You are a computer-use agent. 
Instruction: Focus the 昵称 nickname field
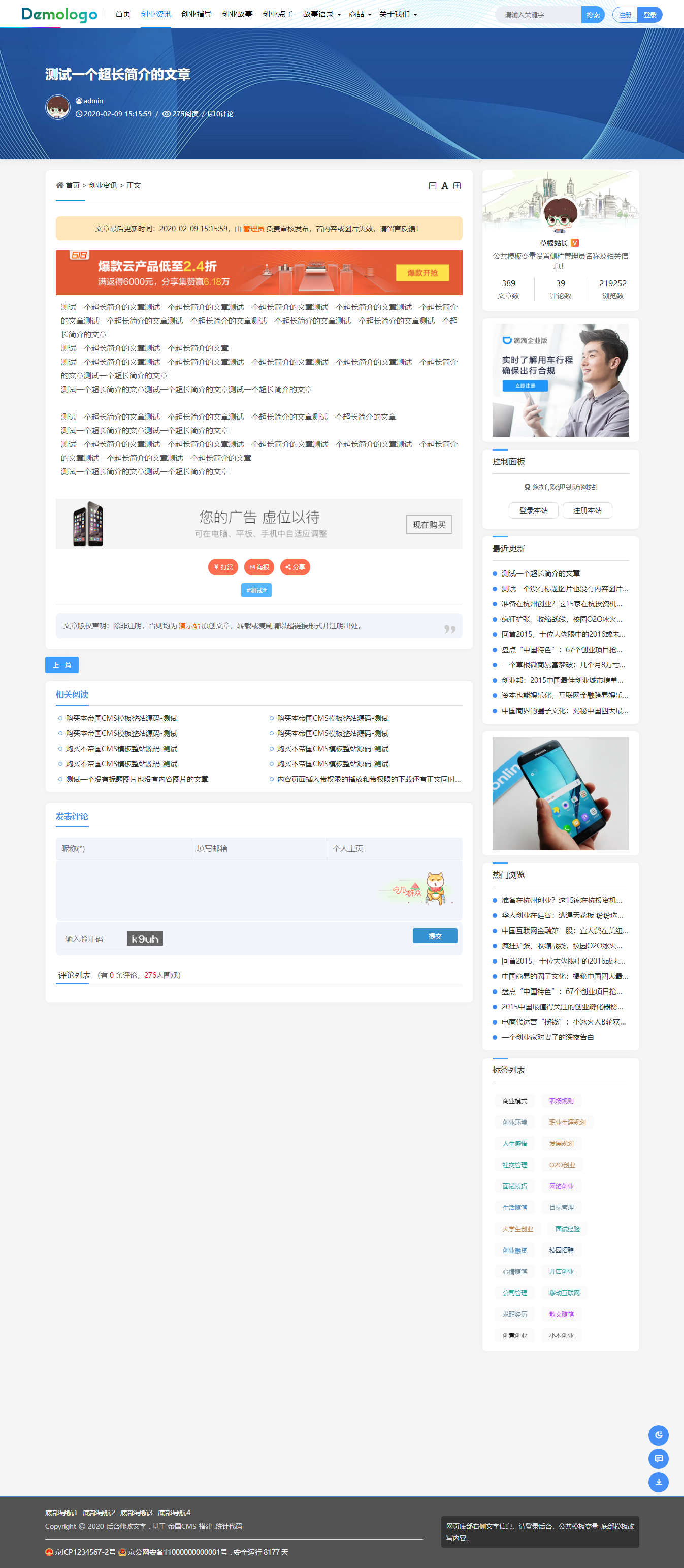[123, 848]
